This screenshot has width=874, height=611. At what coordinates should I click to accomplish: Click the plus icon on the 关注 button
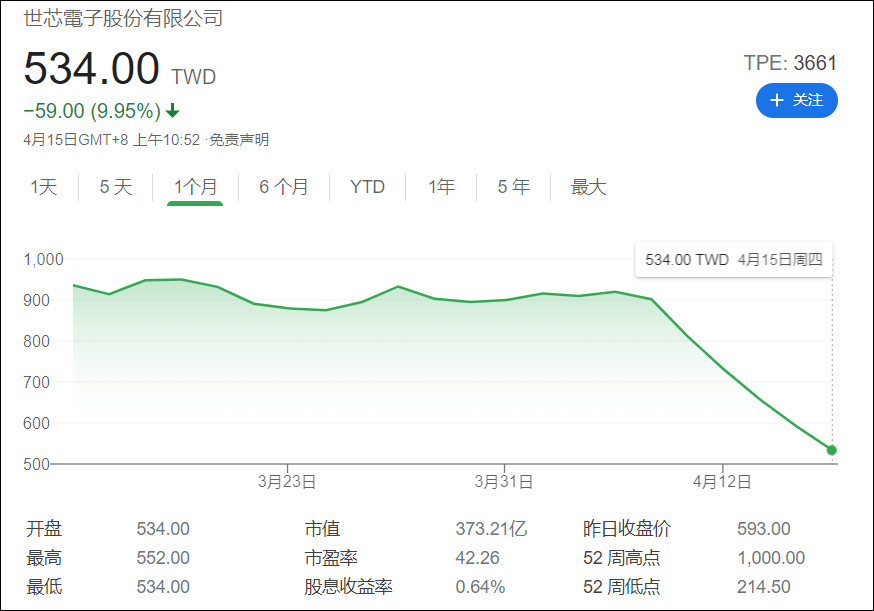coord(775,100)
